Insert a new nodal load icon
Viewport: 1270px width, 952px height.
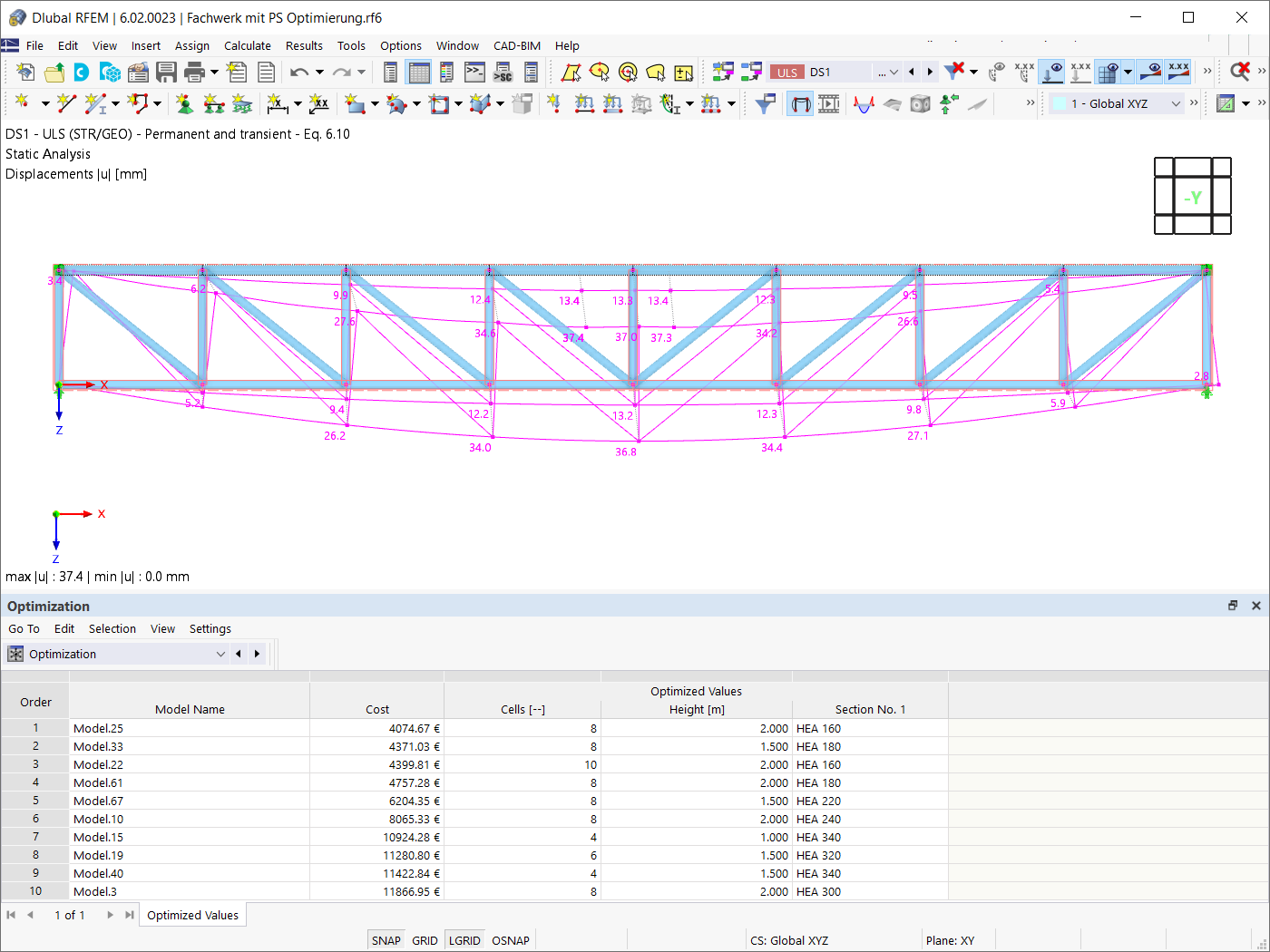[x=553, y=104]
